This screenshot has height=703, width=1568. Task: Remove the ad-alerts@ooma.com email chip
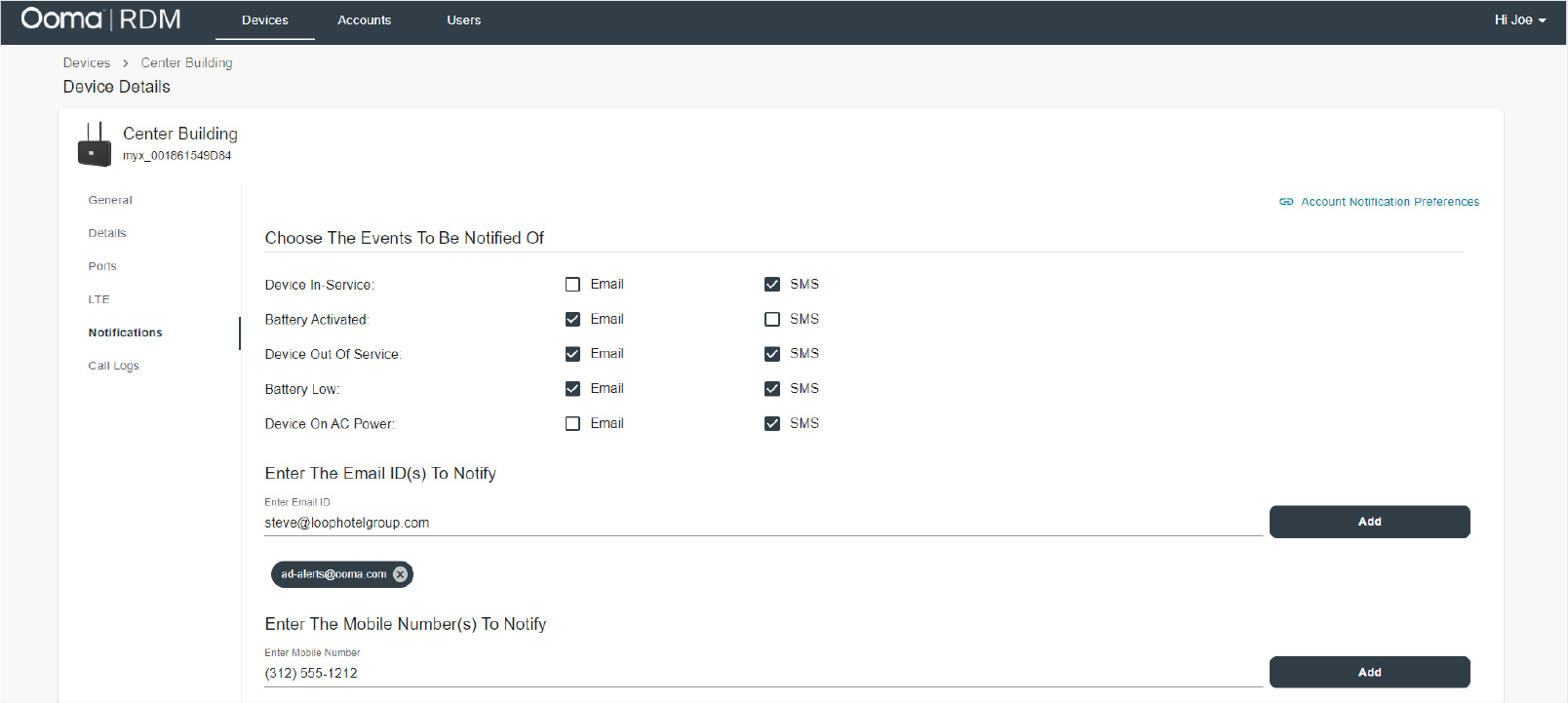pos(400,574)
